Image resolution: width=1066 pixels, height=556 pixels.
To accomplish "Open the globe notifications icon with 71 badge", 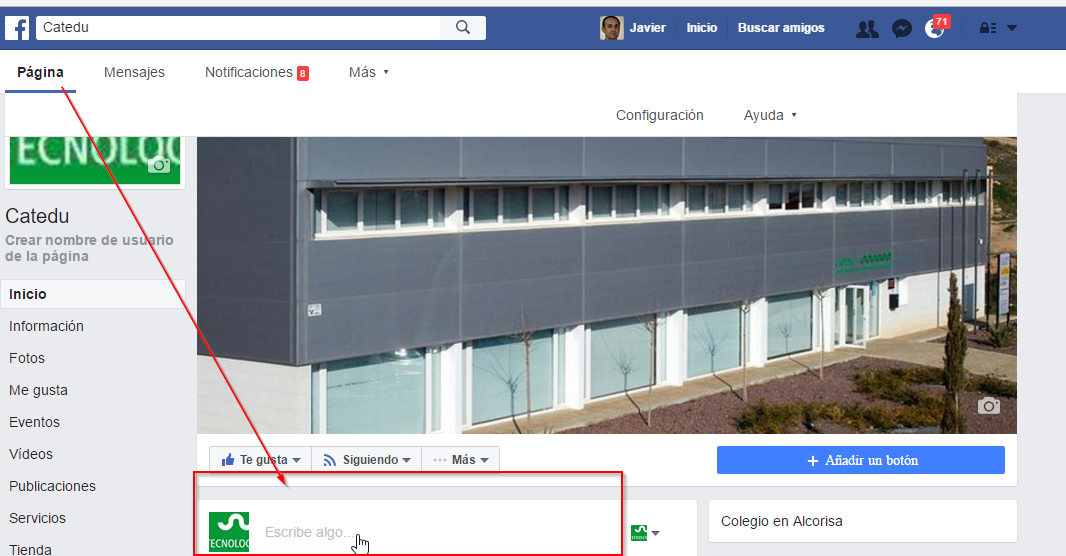I will click(934, 29).
